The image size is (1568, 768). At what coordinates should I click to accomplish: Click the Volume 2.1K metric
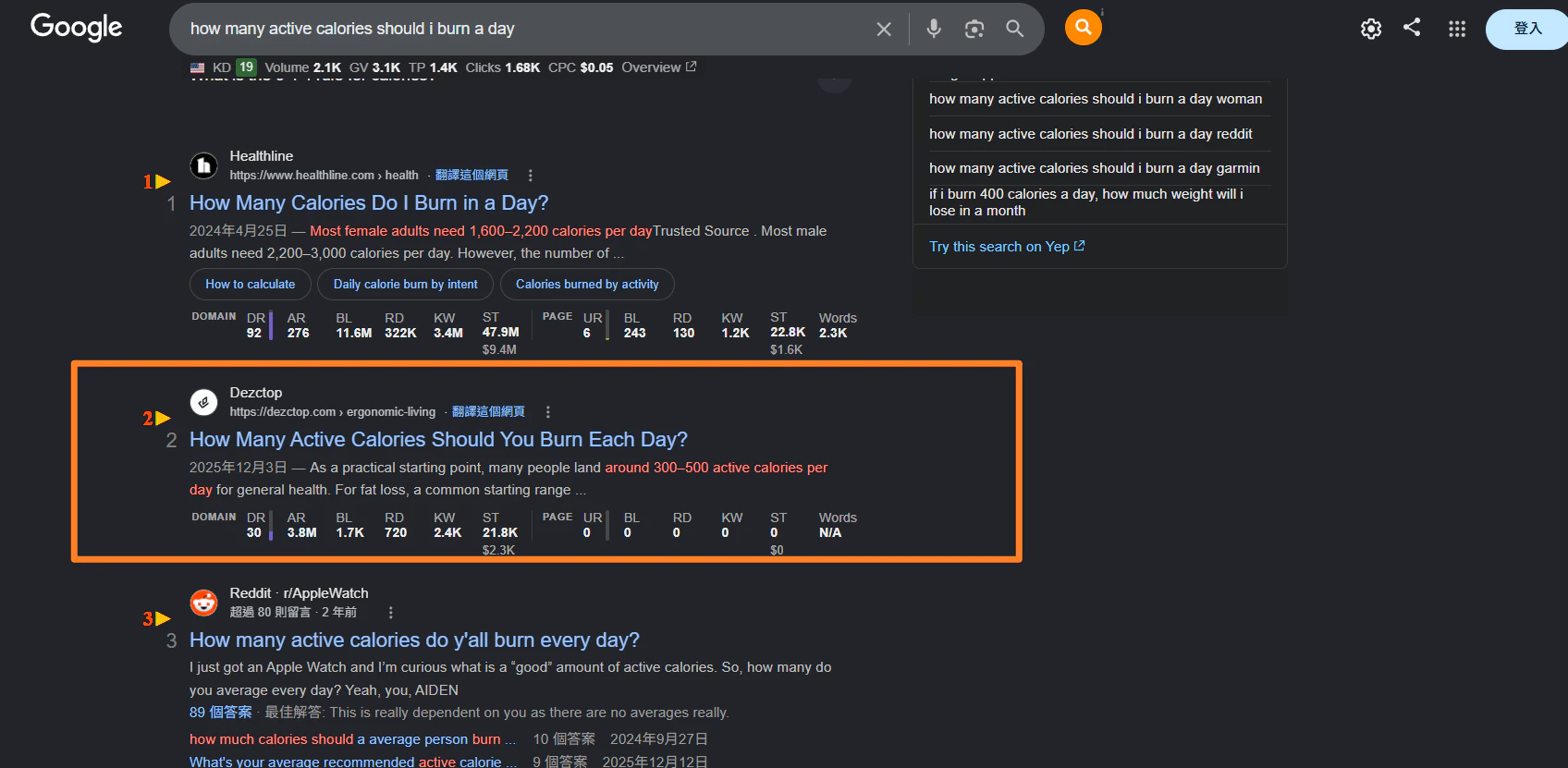tap(303, 67)
